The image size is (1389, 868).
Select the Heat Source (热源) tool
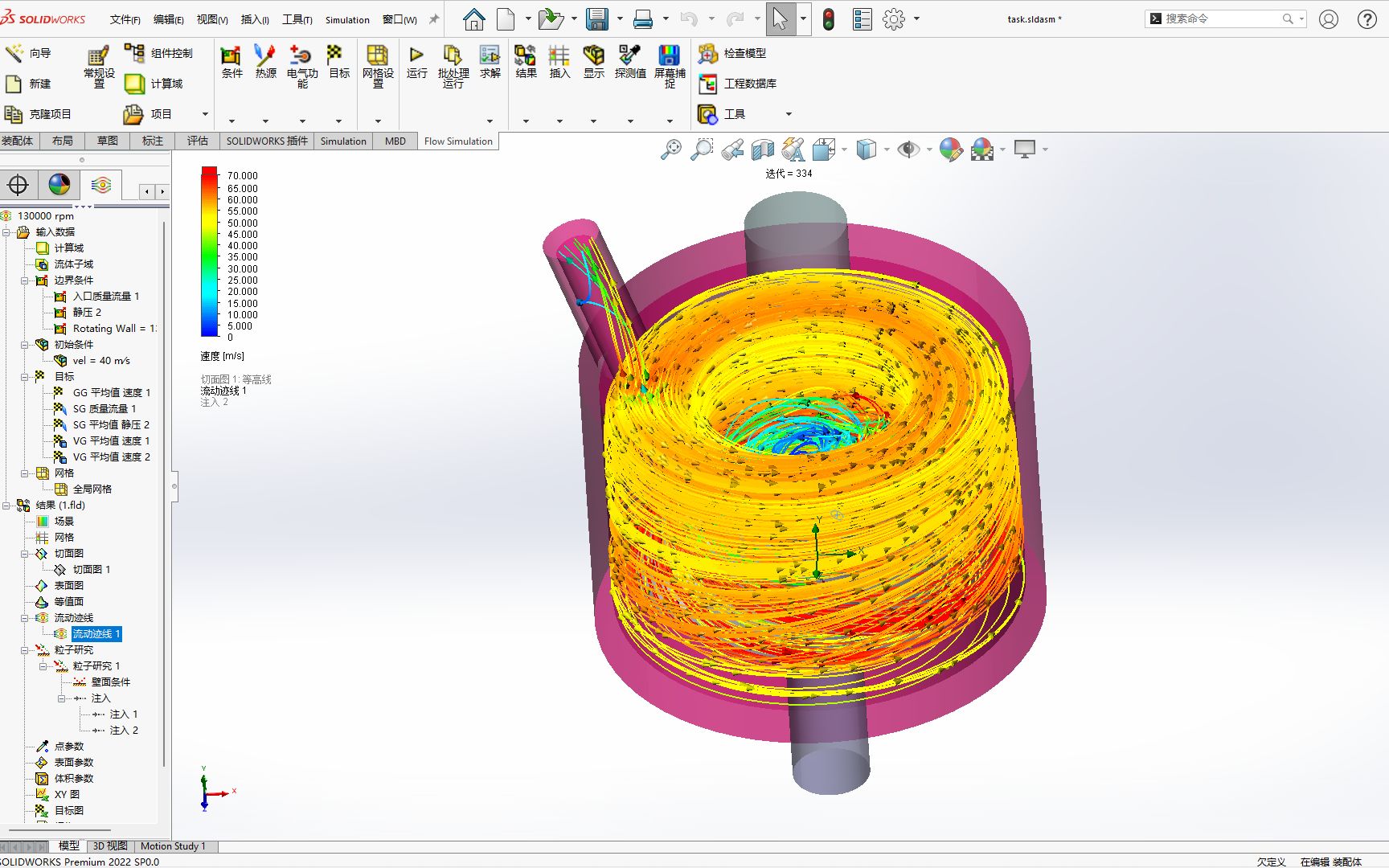point(265,62)
